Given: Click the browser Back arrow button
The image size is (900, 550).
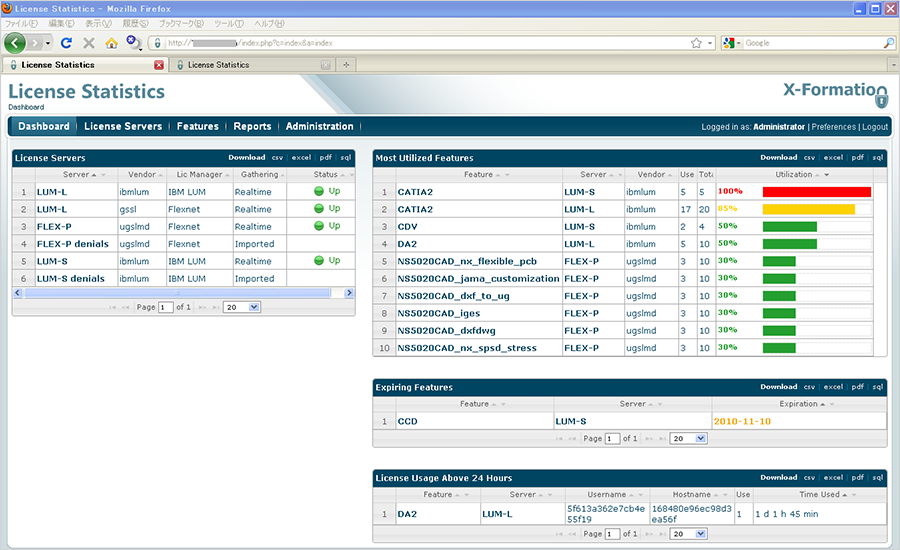Looking at the screenshot, I should point(15,43).
